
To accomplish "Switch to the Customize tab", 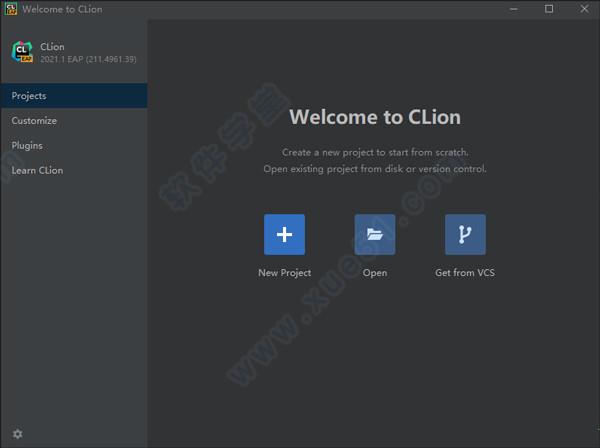I will click(74, 121).
